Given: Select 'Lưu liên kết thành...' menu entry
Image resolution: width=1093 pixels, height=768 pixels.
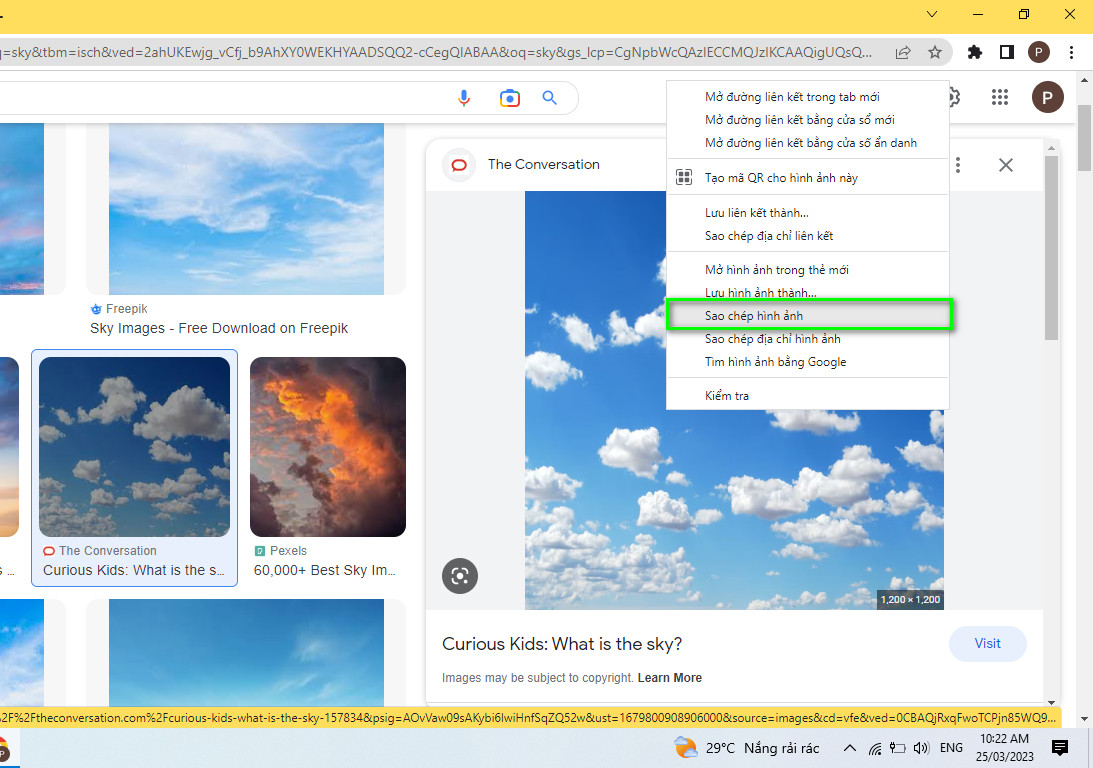Looking at the screenshot, I should (x=807, y=213).
